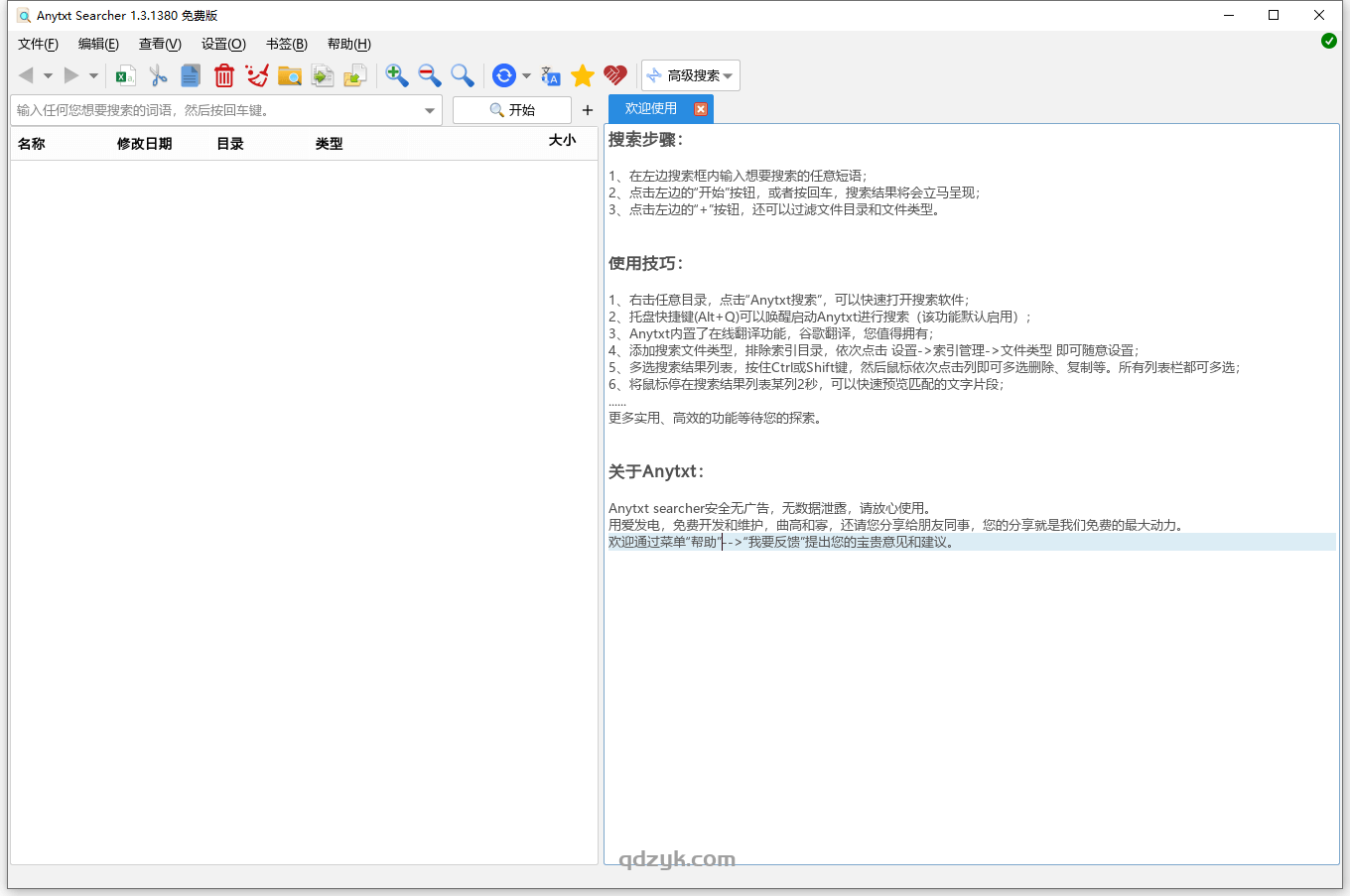Open the 设置 menu
The height and width of the screenshot is (896, 1350).
click(222, 44)
